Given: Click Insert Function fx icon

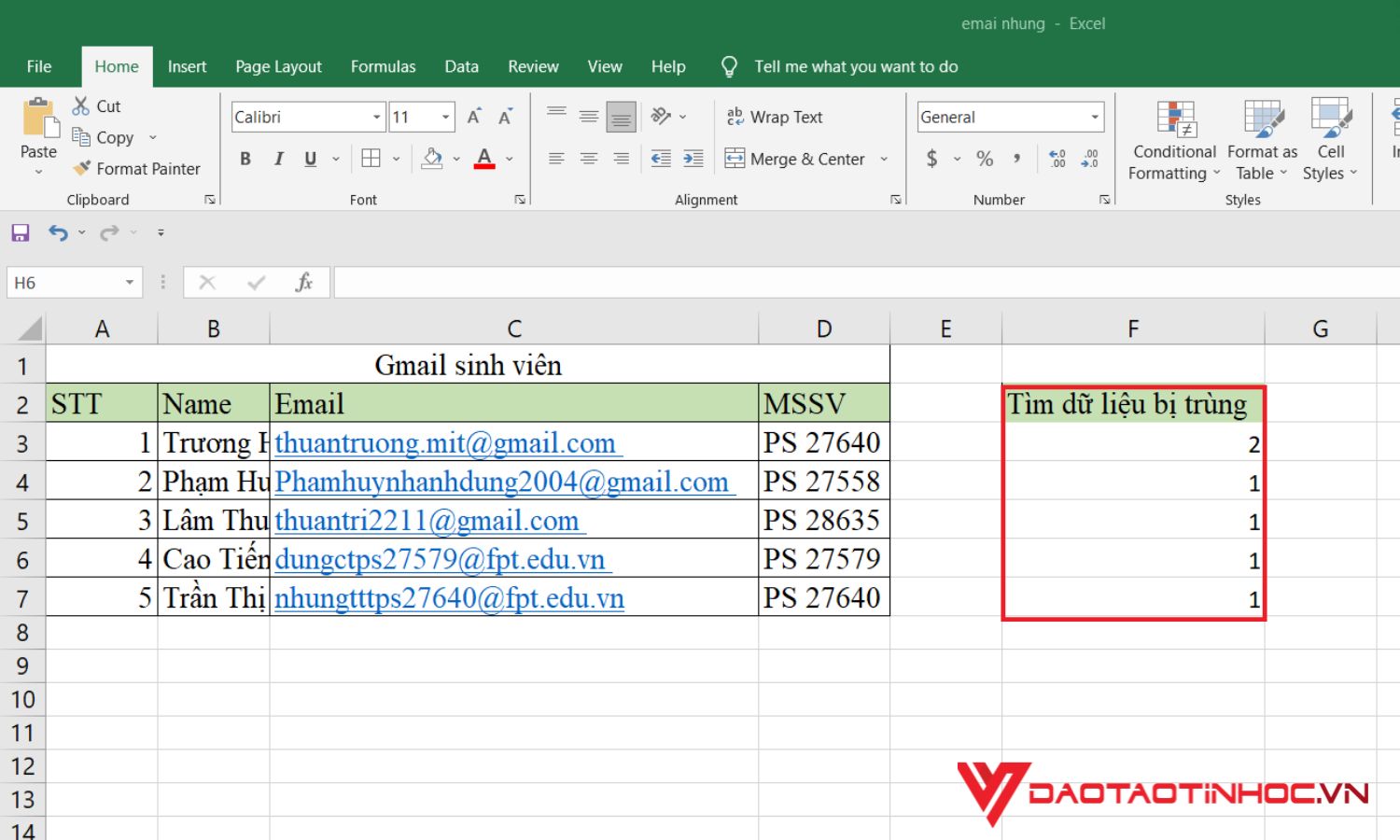Looking at the screenshot, I should click(x=303, y=283).
